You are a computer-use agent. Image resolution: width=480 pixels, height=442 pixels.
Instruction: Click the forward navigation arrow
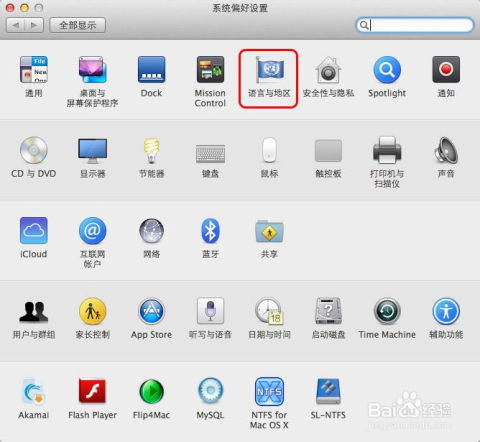(x=34, y=25)
